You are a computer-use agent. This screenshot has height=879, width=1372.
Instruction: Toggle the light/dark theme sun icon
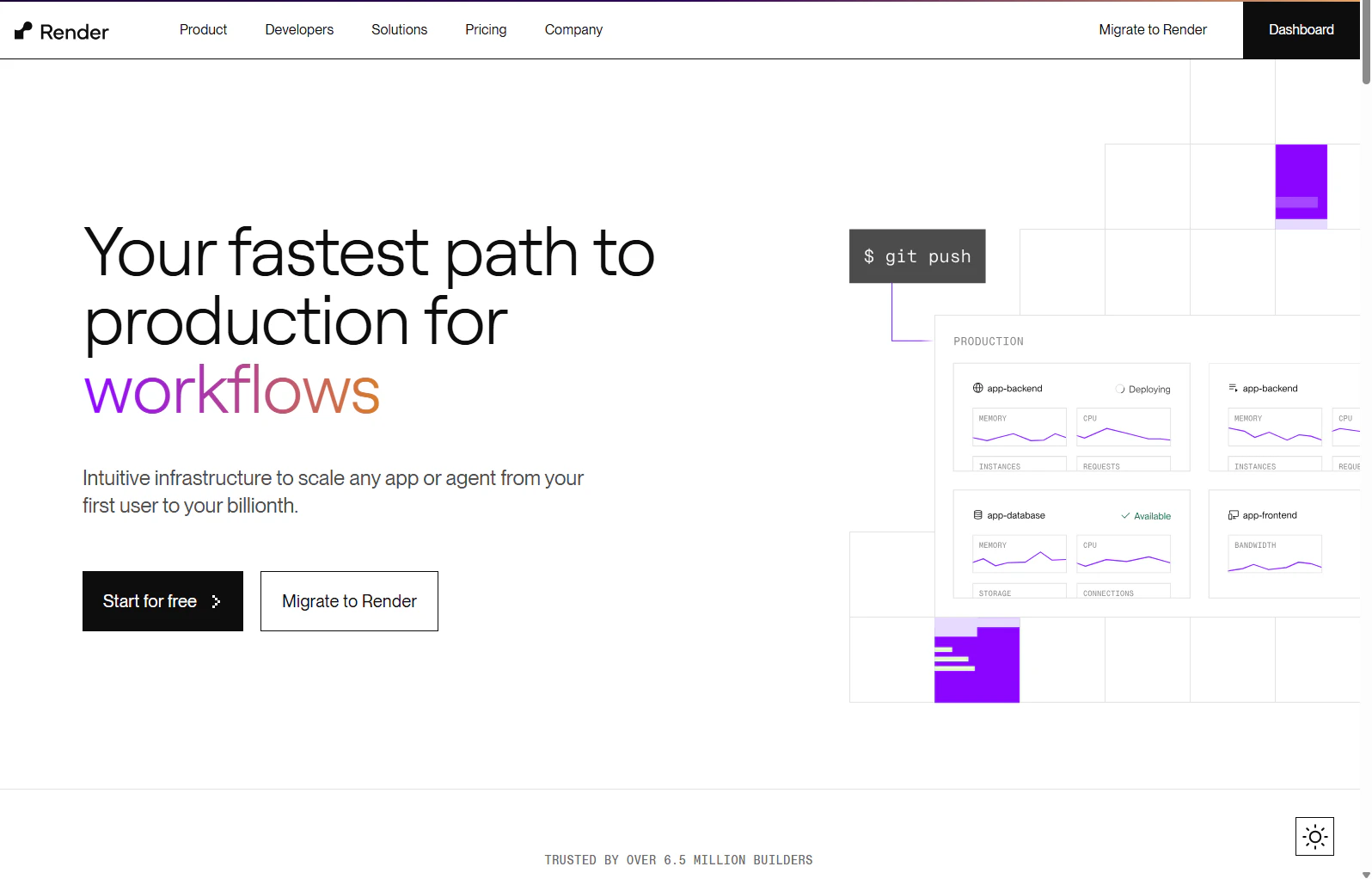click(1314, 836)
